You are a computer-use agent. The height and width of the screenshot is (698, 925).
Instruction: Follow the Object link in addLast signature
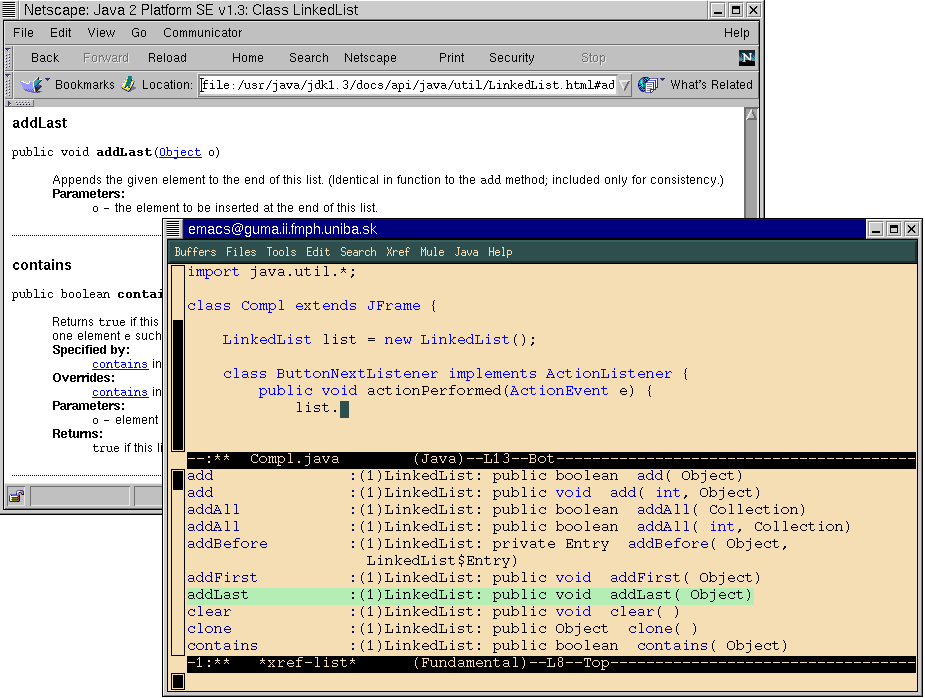180,152
